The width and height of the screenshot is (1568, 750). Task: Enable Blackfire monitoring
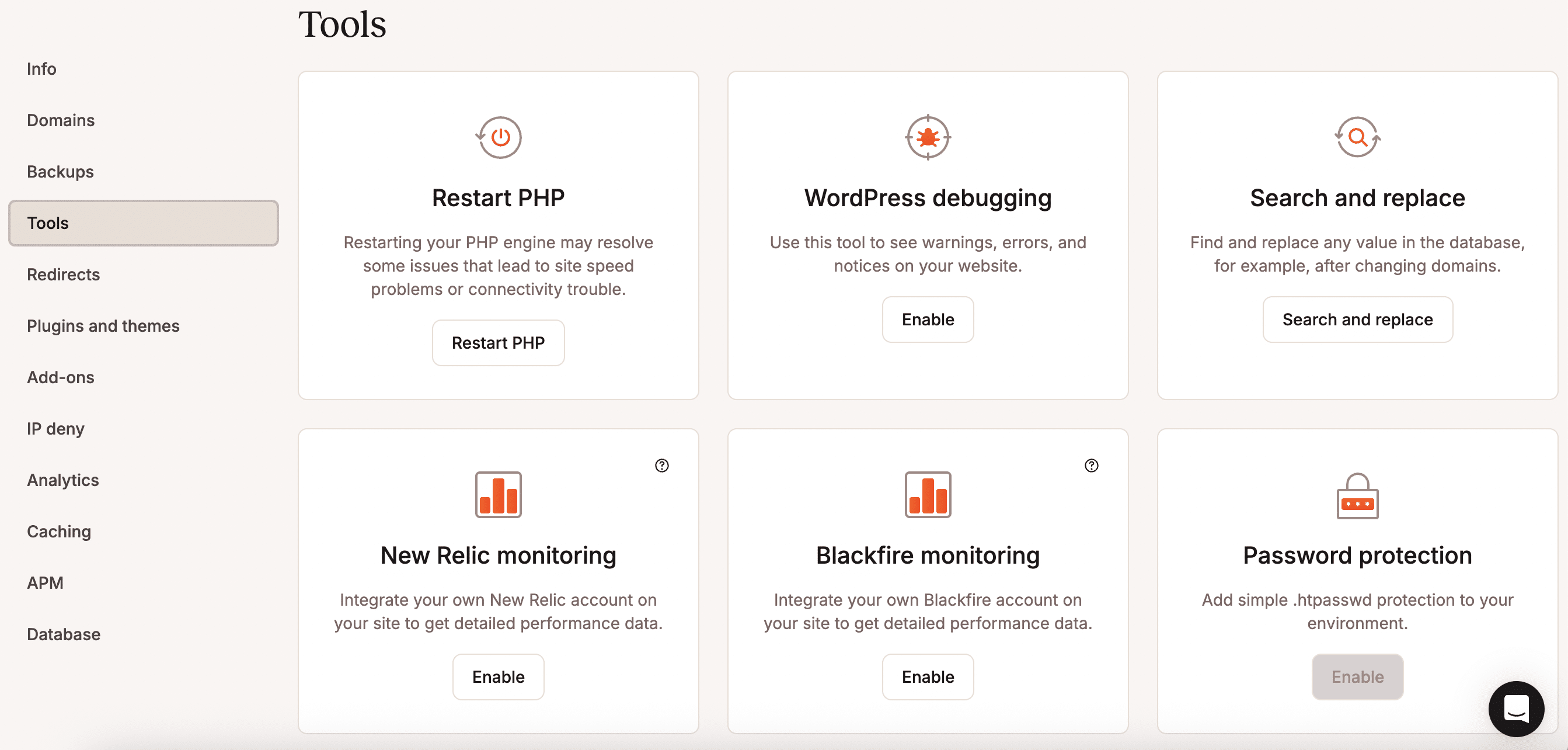[x=927, y=676]
